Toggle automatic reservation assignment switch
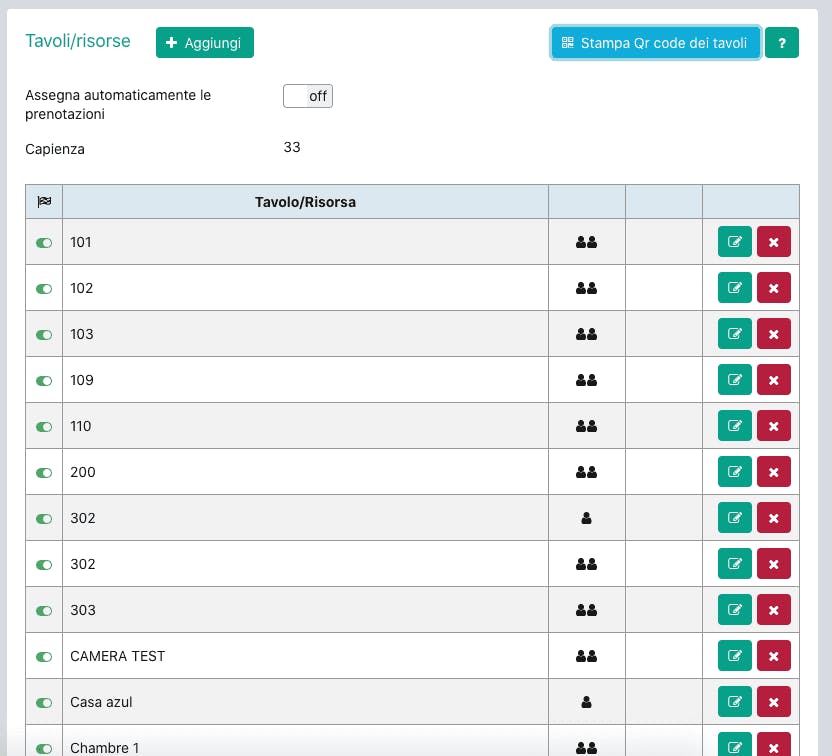This screenshot has width=832, height=756. tap(308, 96)
